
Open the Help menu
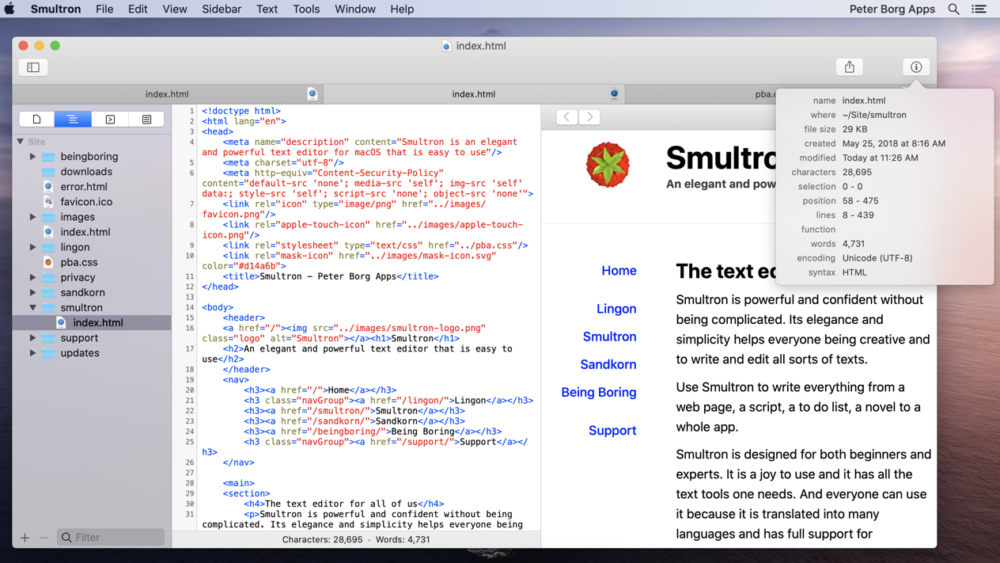(402, 9)
